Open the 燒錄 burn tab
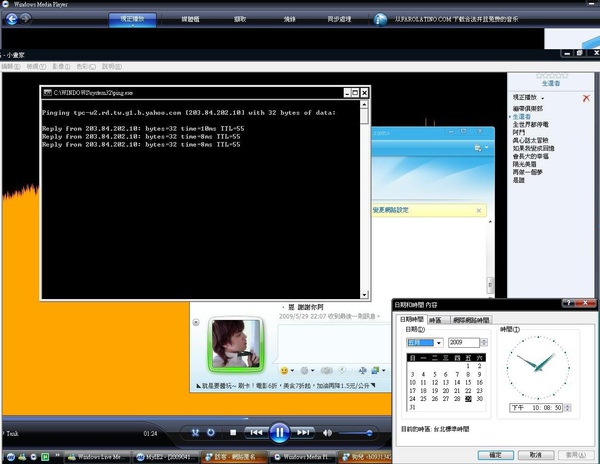 (290, 19)
